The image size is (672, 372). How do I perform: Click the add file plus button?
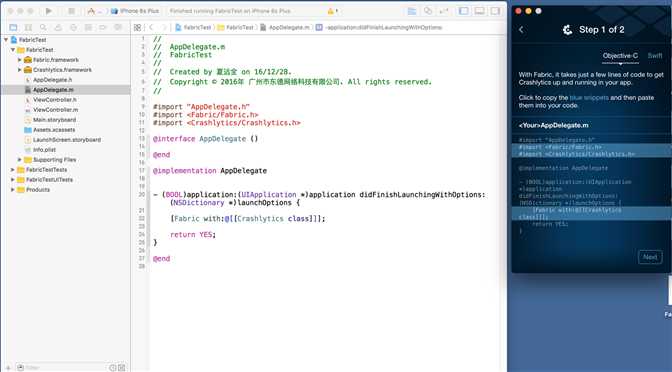click(8, 368)
